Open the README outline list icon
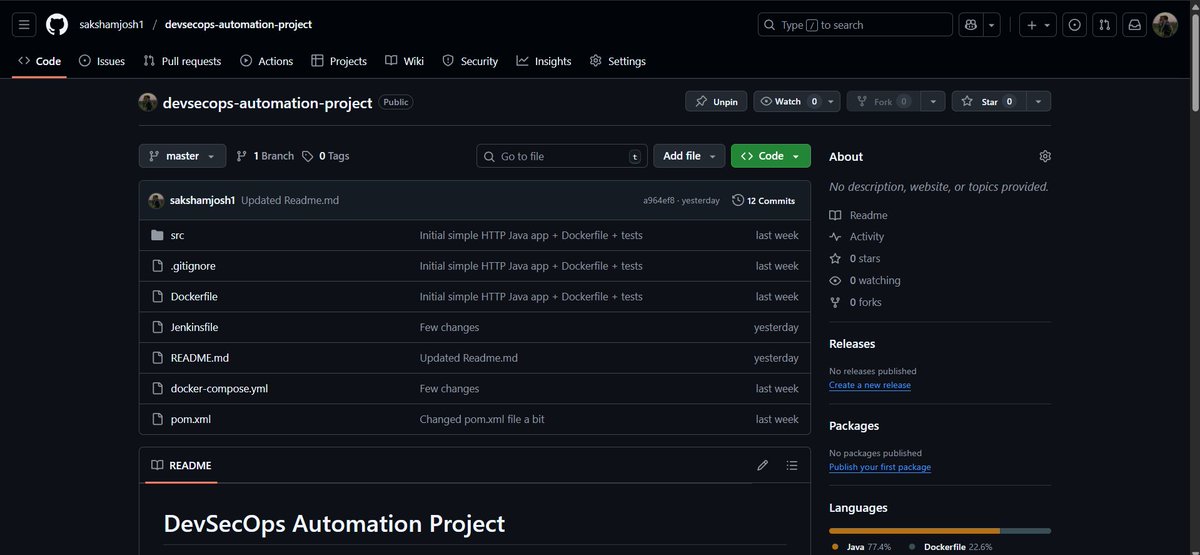This screenshot has height=555, width=1200. [792, 465]
